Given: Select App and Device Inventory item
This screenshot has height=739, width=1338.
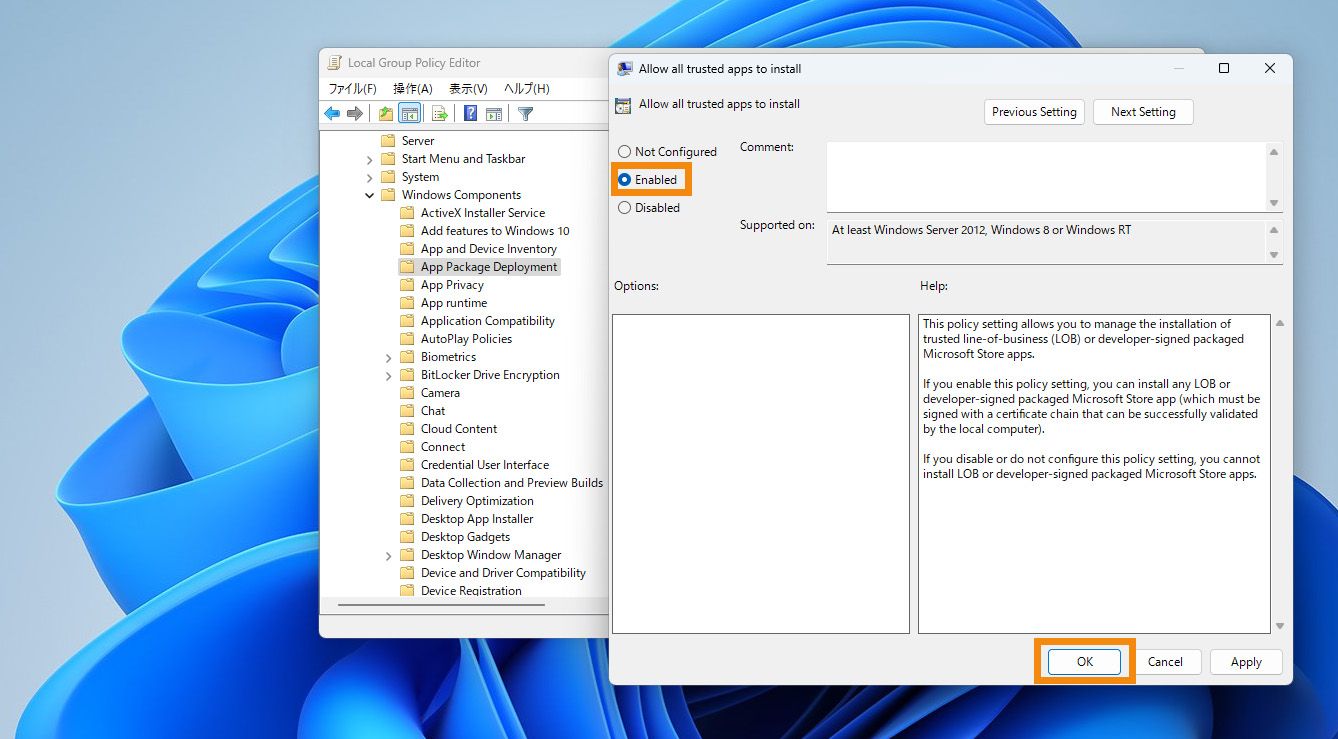Looking at the screenshot, I should coord(489,249).
